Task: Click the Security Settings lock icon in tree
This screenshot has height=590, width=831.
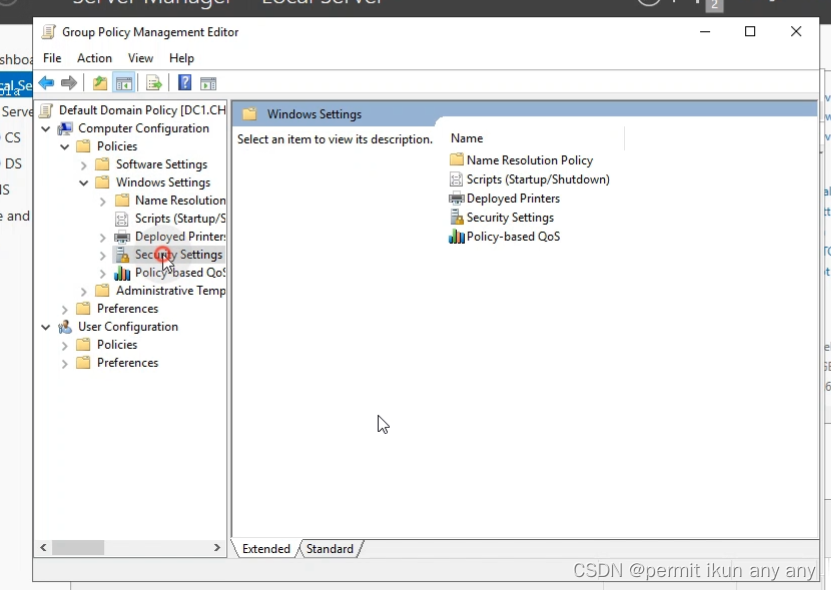Action: (x=122, y=254)
